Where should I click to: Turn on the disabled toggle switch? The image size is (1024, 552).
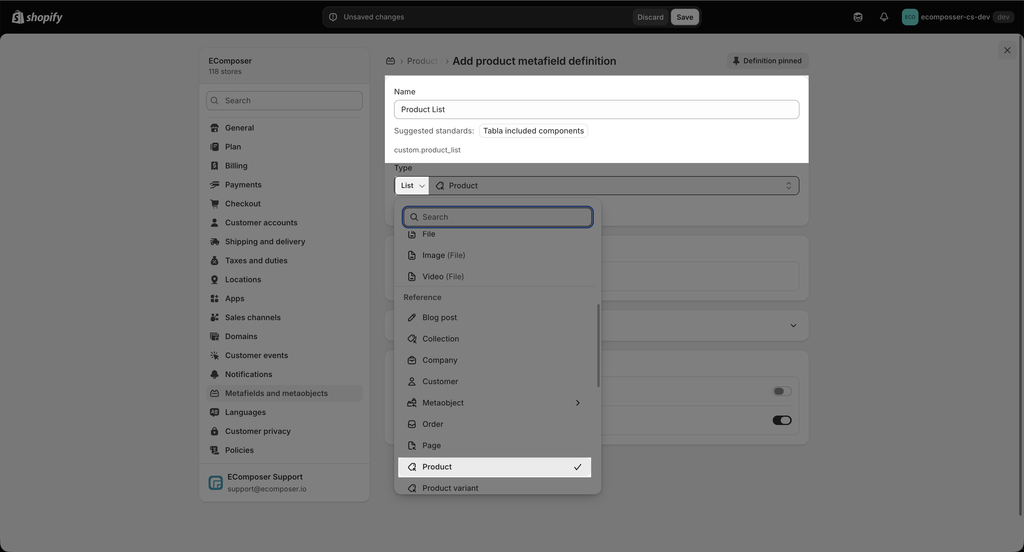(782, 391)
